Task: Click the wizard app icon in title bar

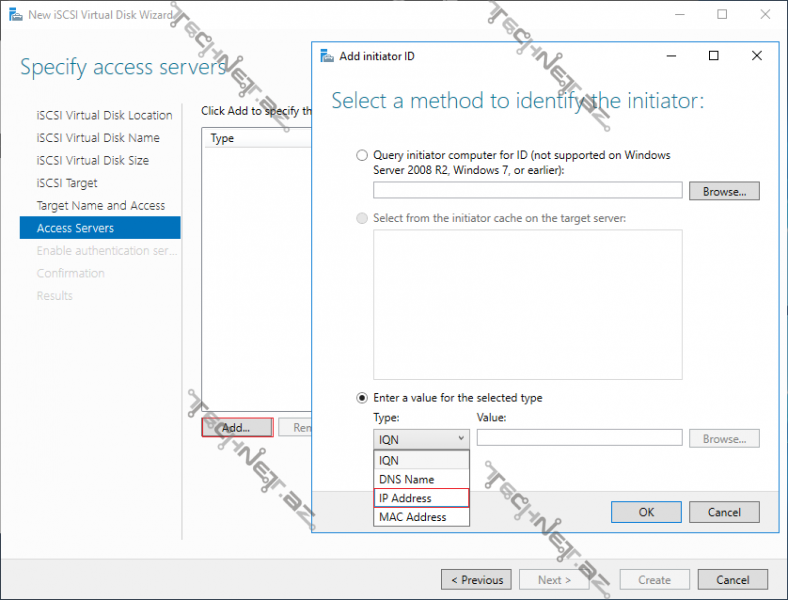Action: tap(12, 15)
